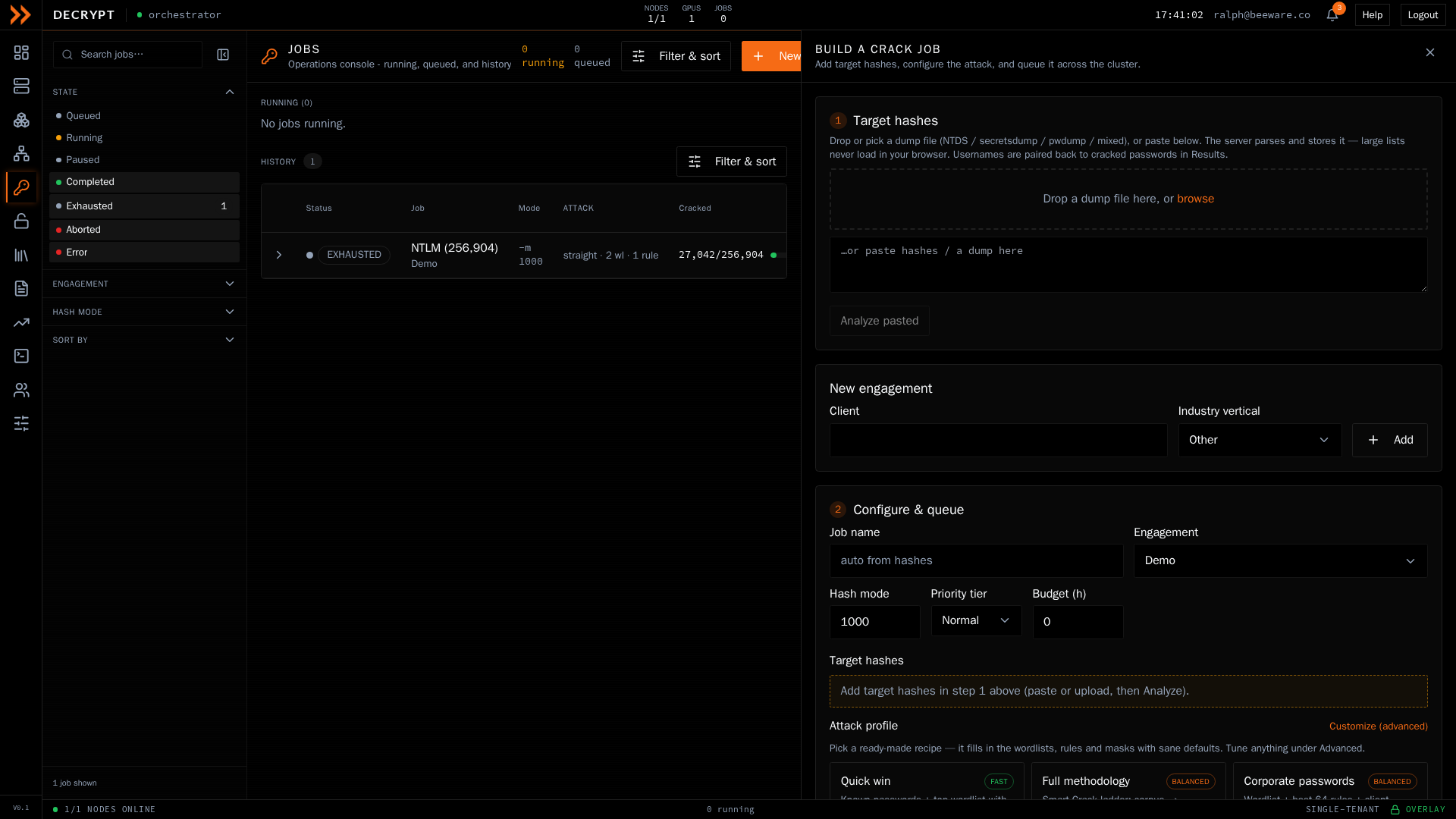Expand the NTLM job row chevron
1456x819 pixels.
point(278,255)
